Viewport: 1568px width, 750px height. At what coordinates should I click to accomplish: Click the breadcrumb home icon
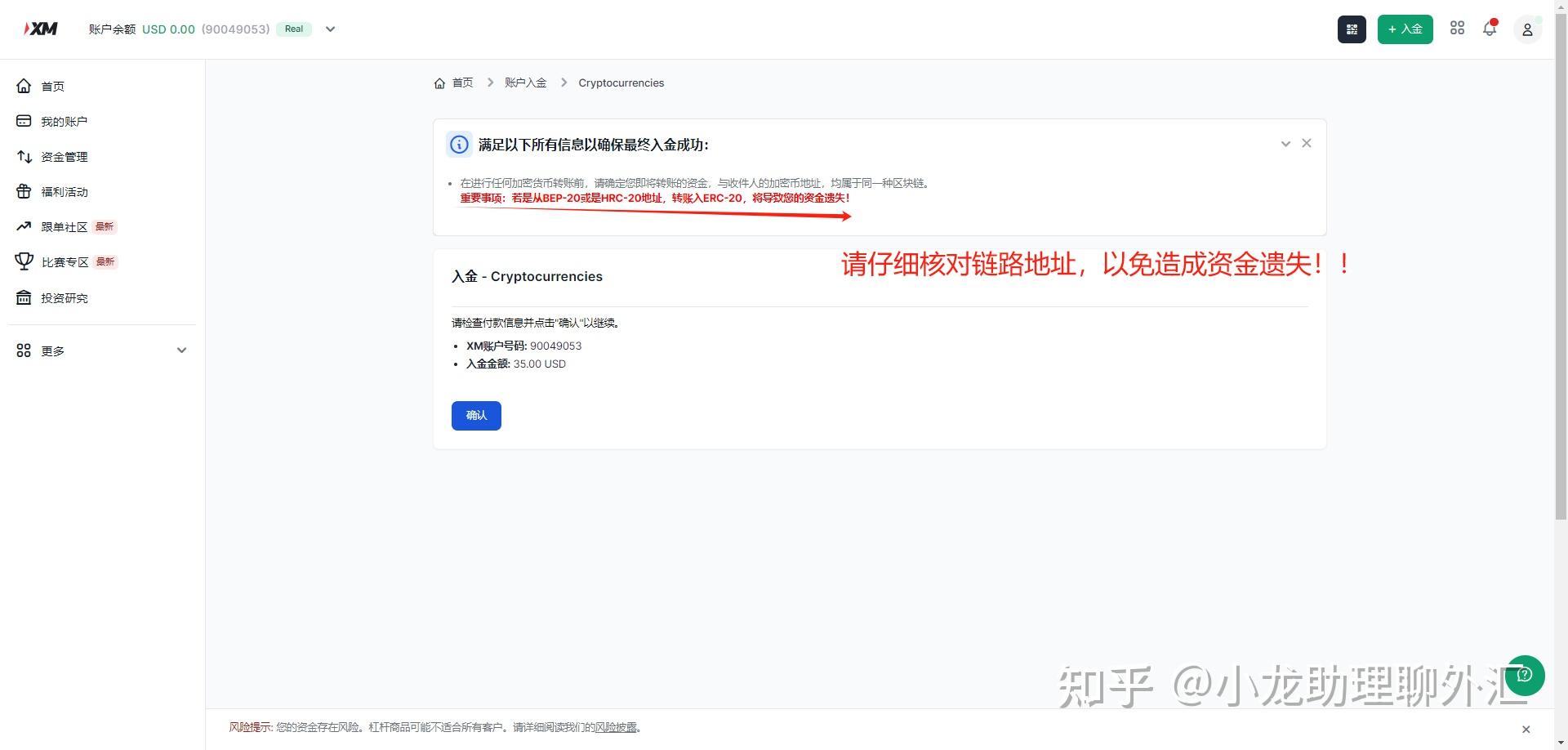click(439, 83)
